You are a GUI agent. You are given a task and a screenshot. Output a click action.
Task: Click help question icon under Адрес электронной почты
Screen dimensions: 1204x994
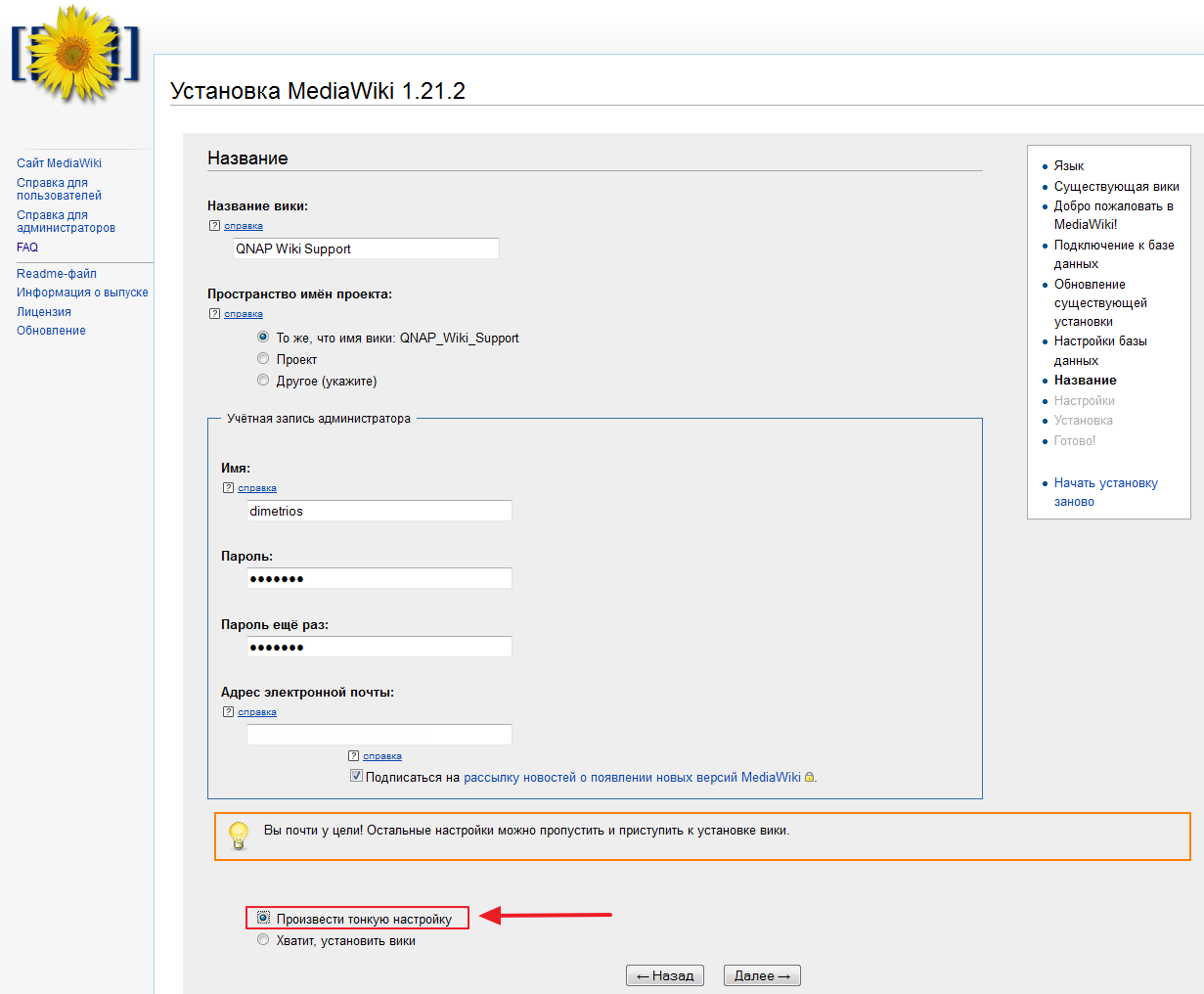tap(228, 712)
